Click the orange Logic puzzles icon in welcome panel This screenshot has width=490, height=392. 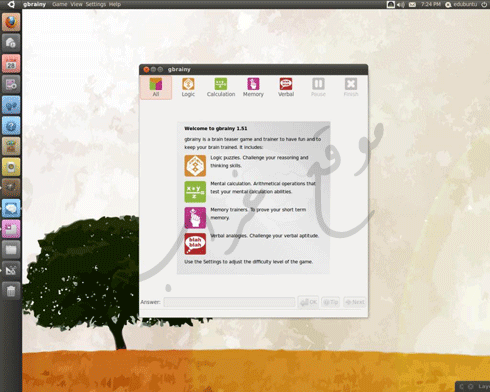[195, 166]
